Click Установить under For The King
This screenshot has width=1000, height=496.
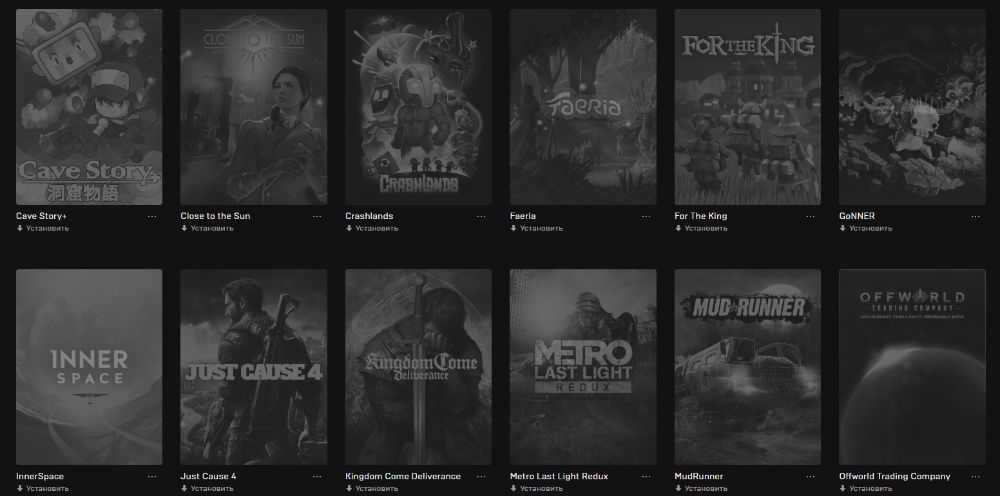click(701, 228)
